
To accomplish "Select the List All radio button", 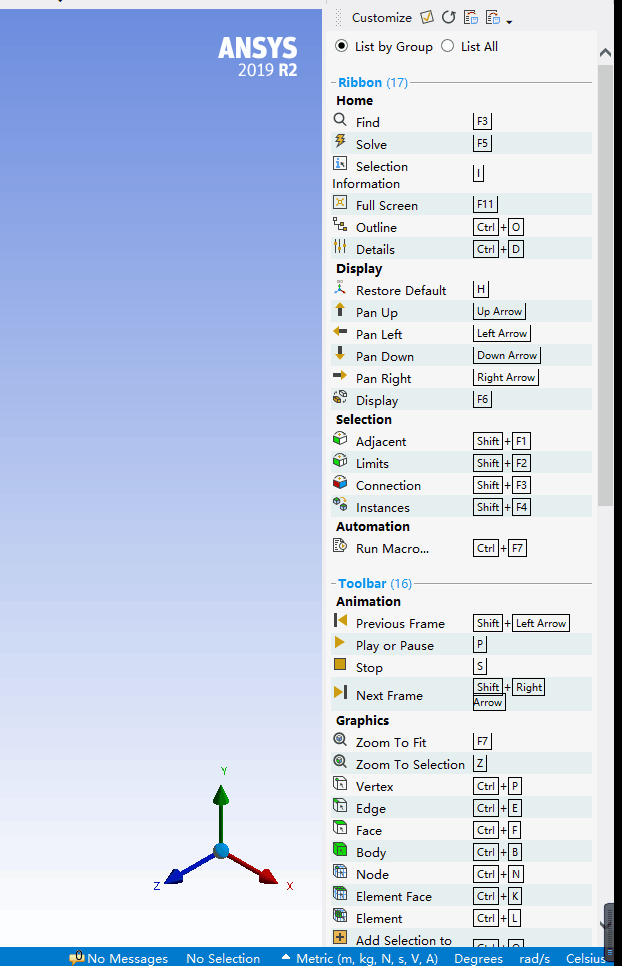I will point(448,46).
